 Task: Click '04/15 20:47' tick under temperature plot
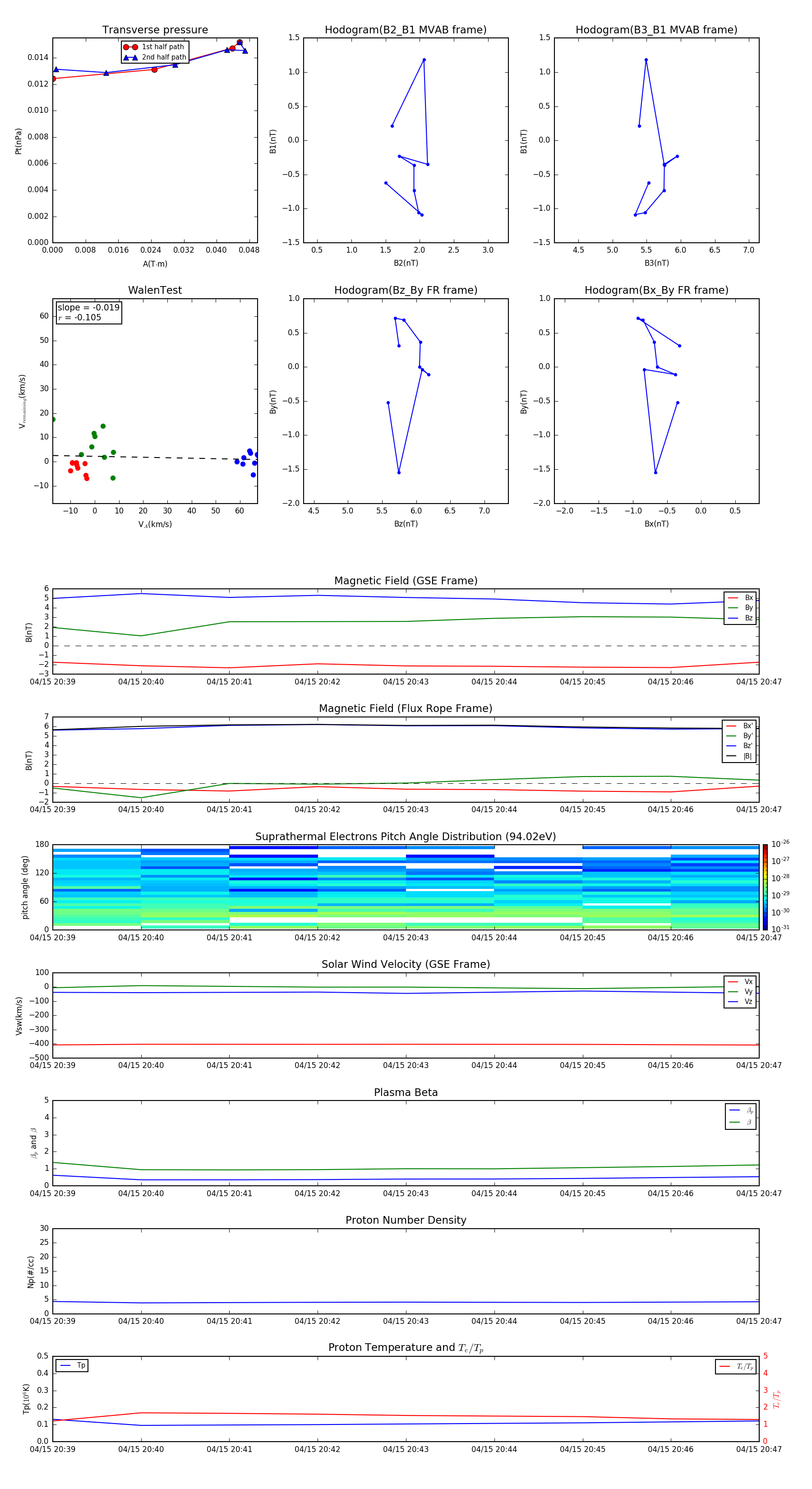tap(759, 1449)
